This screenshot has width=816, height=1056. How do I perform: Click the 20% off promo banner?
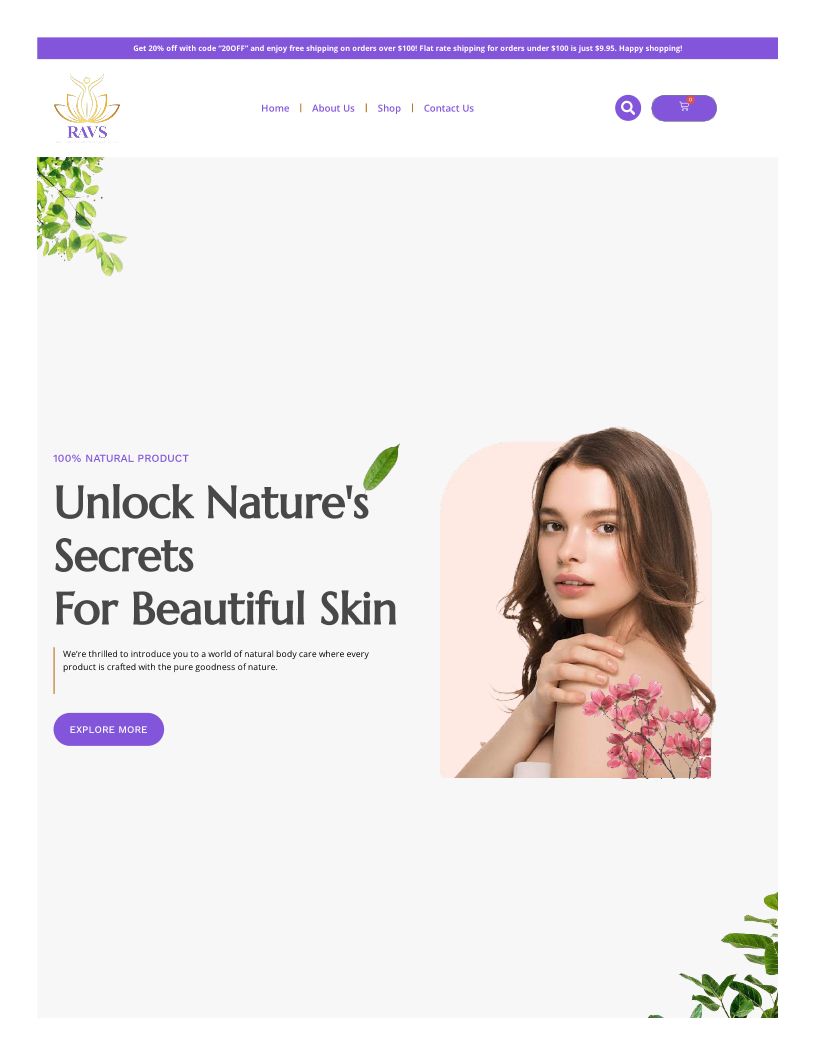pyautogui.click(x=407, y=48)
